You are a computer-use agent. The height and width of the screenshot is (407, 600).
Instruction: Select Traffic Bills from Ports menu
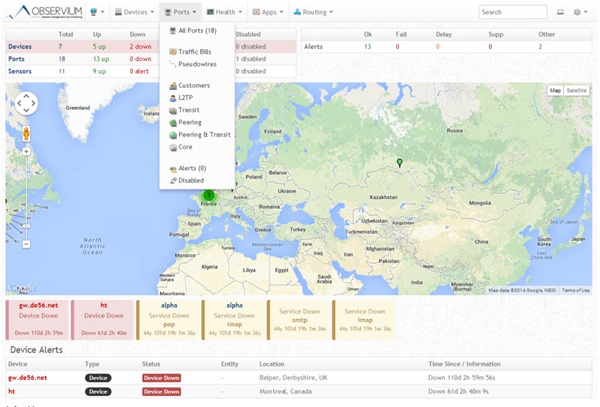(x=194, y=52)
